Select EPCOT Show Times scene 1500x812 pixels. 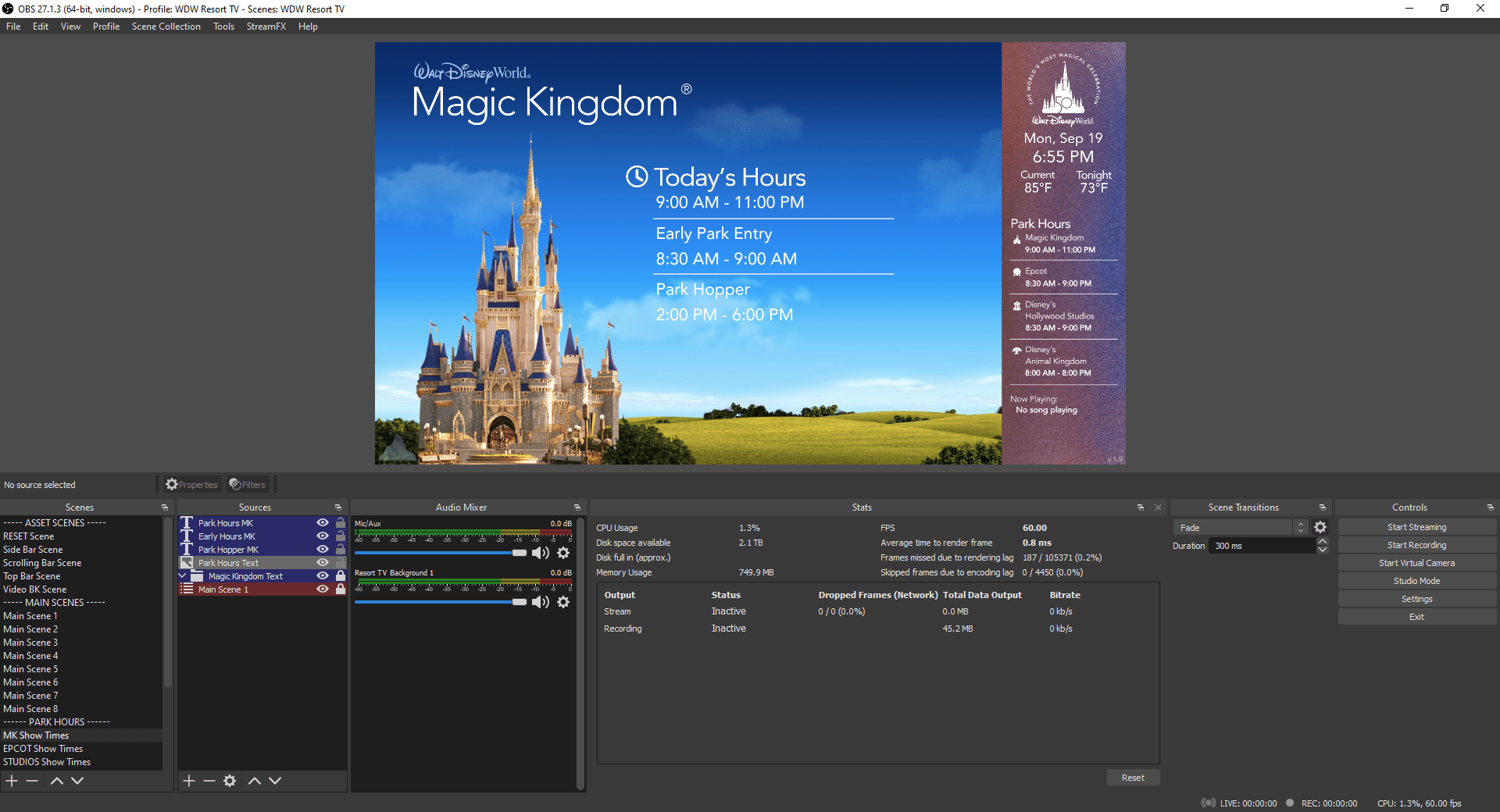coord(81,749)
